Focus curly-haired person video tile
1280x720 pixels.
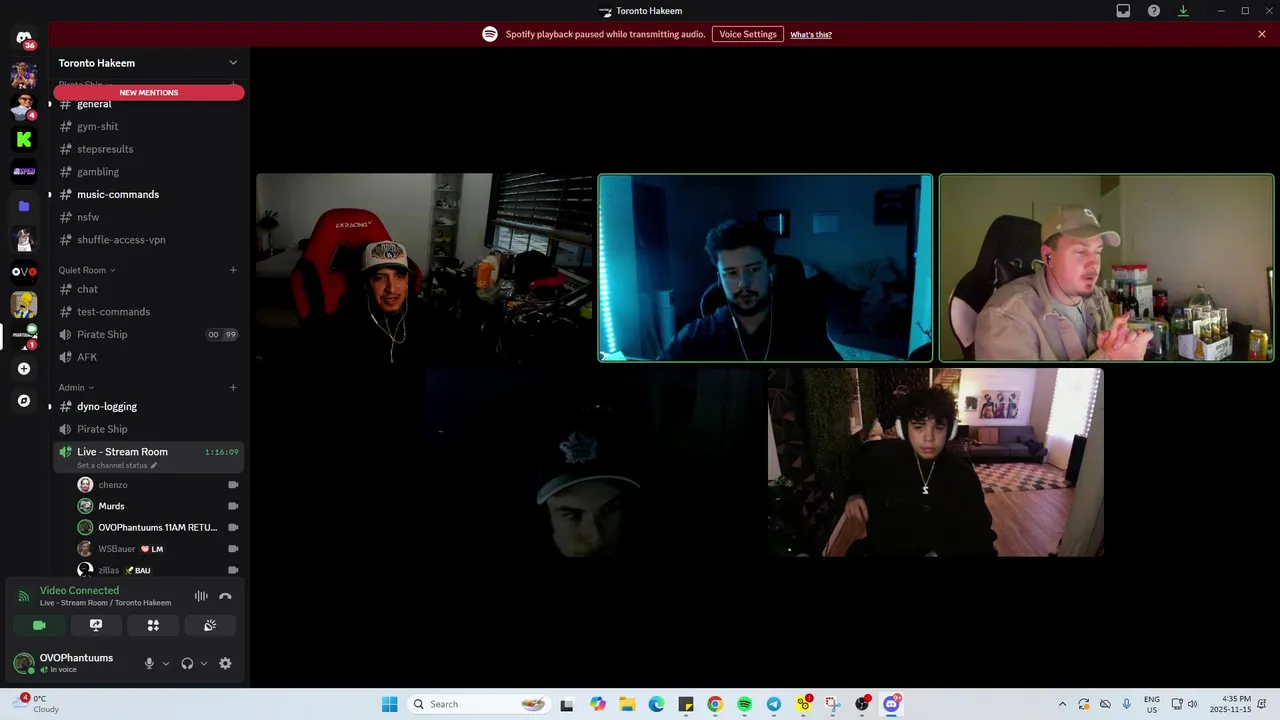[936, 462]
